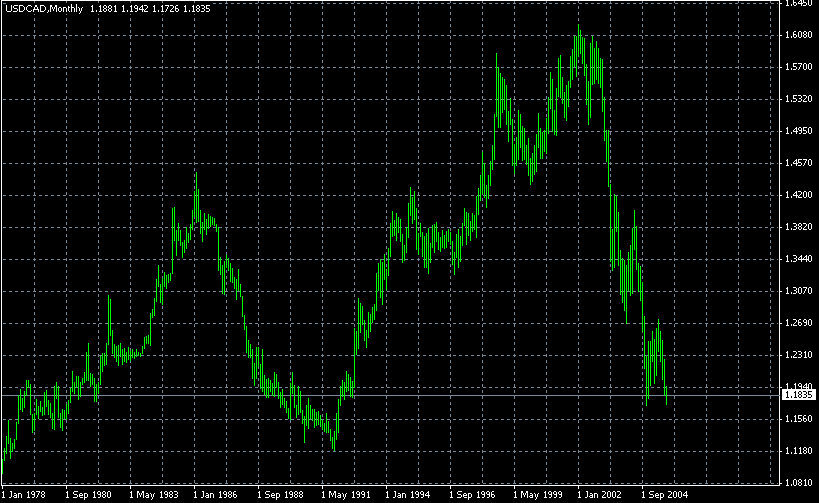Image resolution: width=819 pixels, height=503 pixels.
Task: Click the USDCAD,Monthly chart title
Action: click(44, 9)
